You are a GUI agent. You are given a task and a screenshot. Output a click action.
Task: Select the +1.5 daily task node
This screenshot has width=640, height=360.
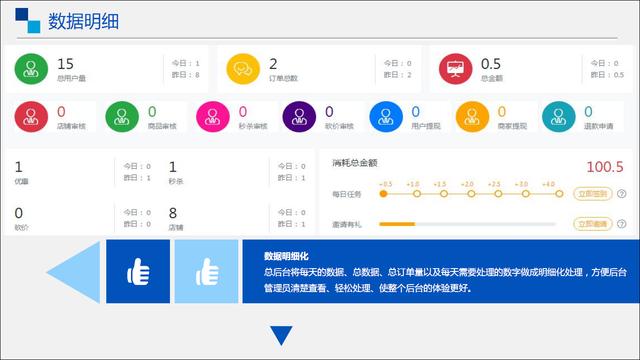[x=444, y=194]
